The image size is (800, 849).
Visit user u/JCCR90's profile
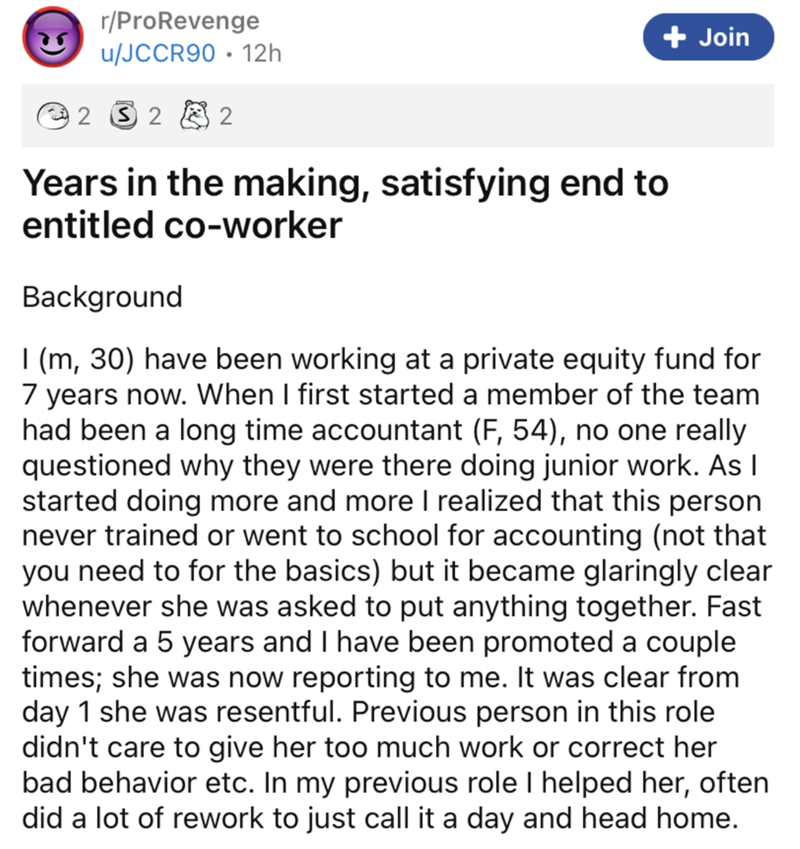pos(158,53)
